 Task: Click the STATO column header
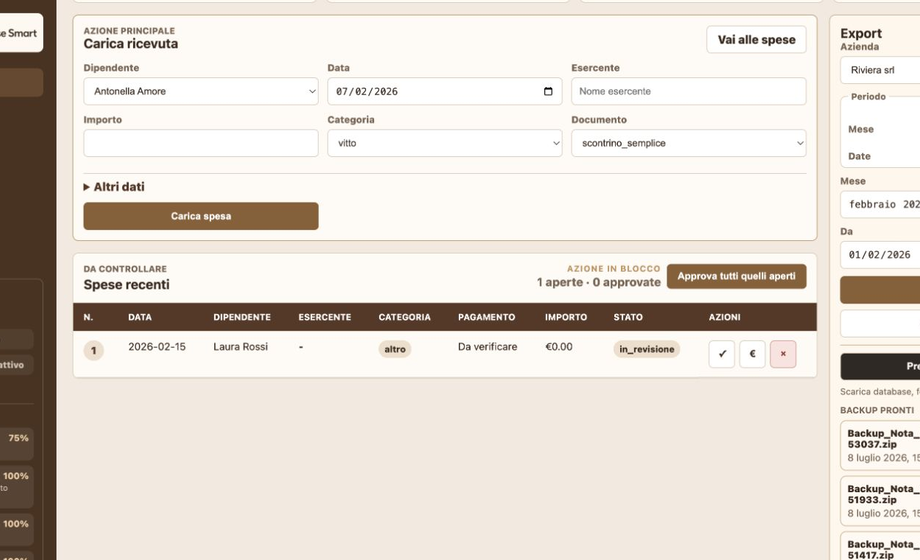(628, 317)
